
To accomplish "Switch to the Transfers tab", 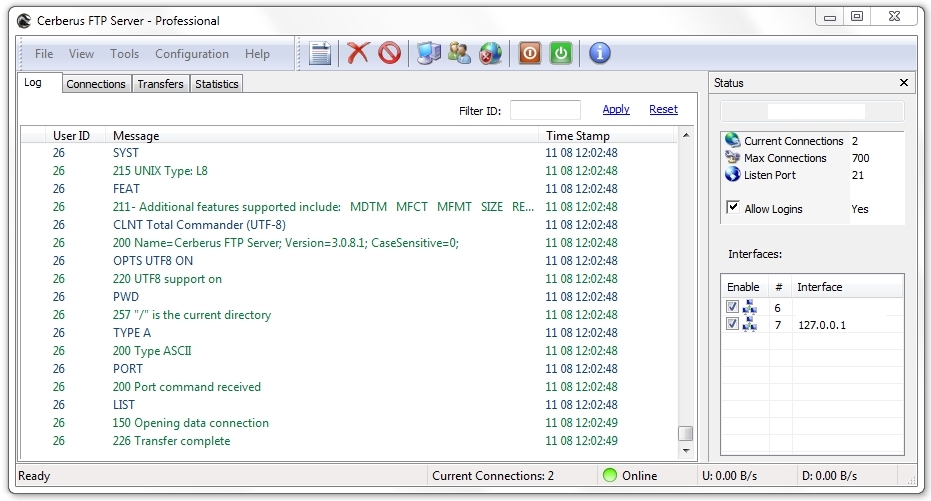I will coord(160,84).
